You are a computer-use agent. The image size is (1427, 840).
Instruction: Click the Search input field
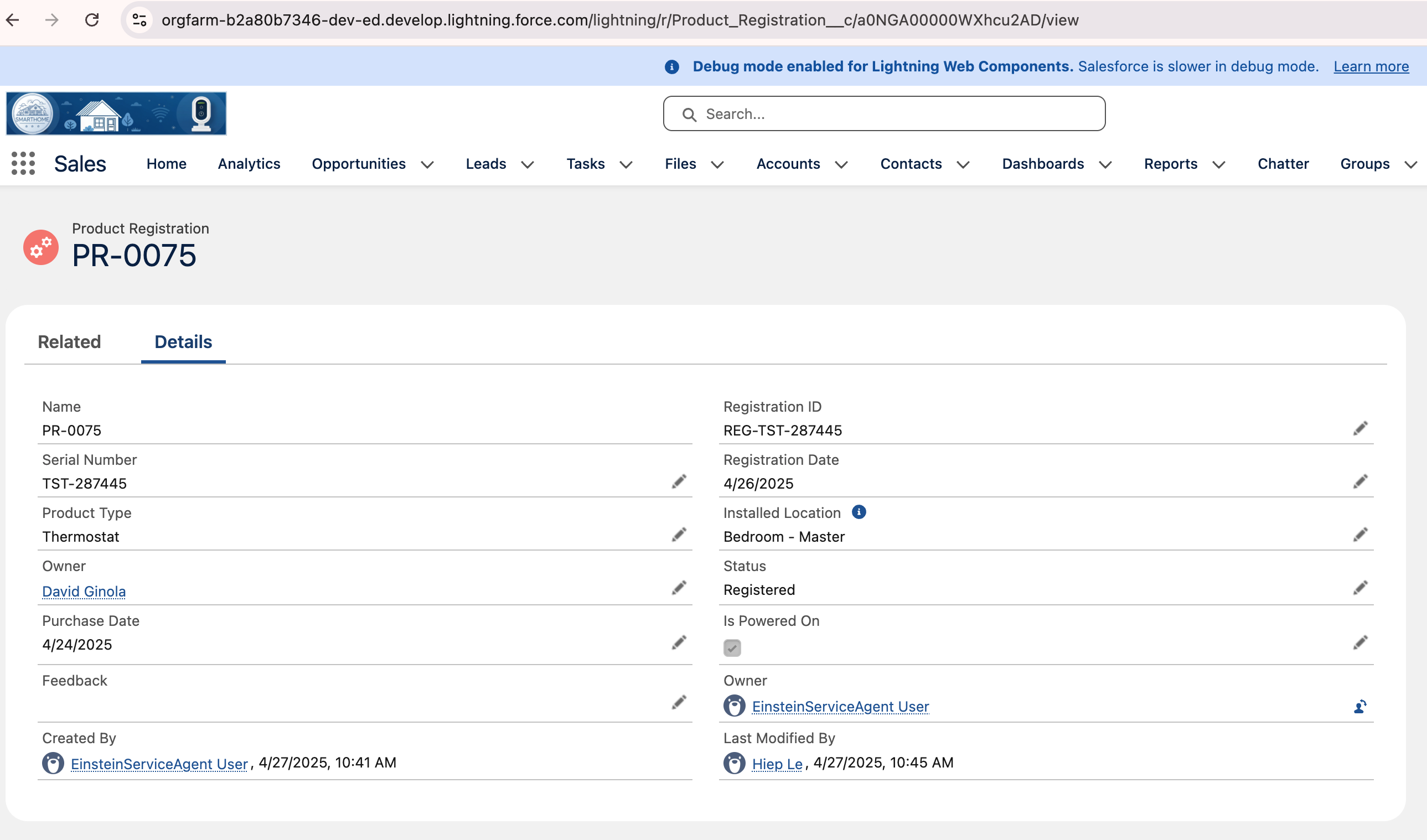click(883, 114)
